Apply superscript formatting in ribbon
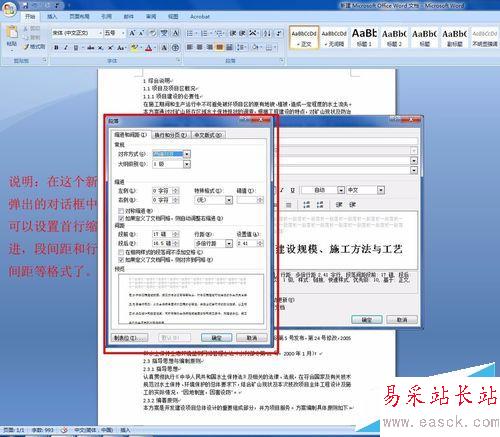500x437 pixels. (110, 48)
